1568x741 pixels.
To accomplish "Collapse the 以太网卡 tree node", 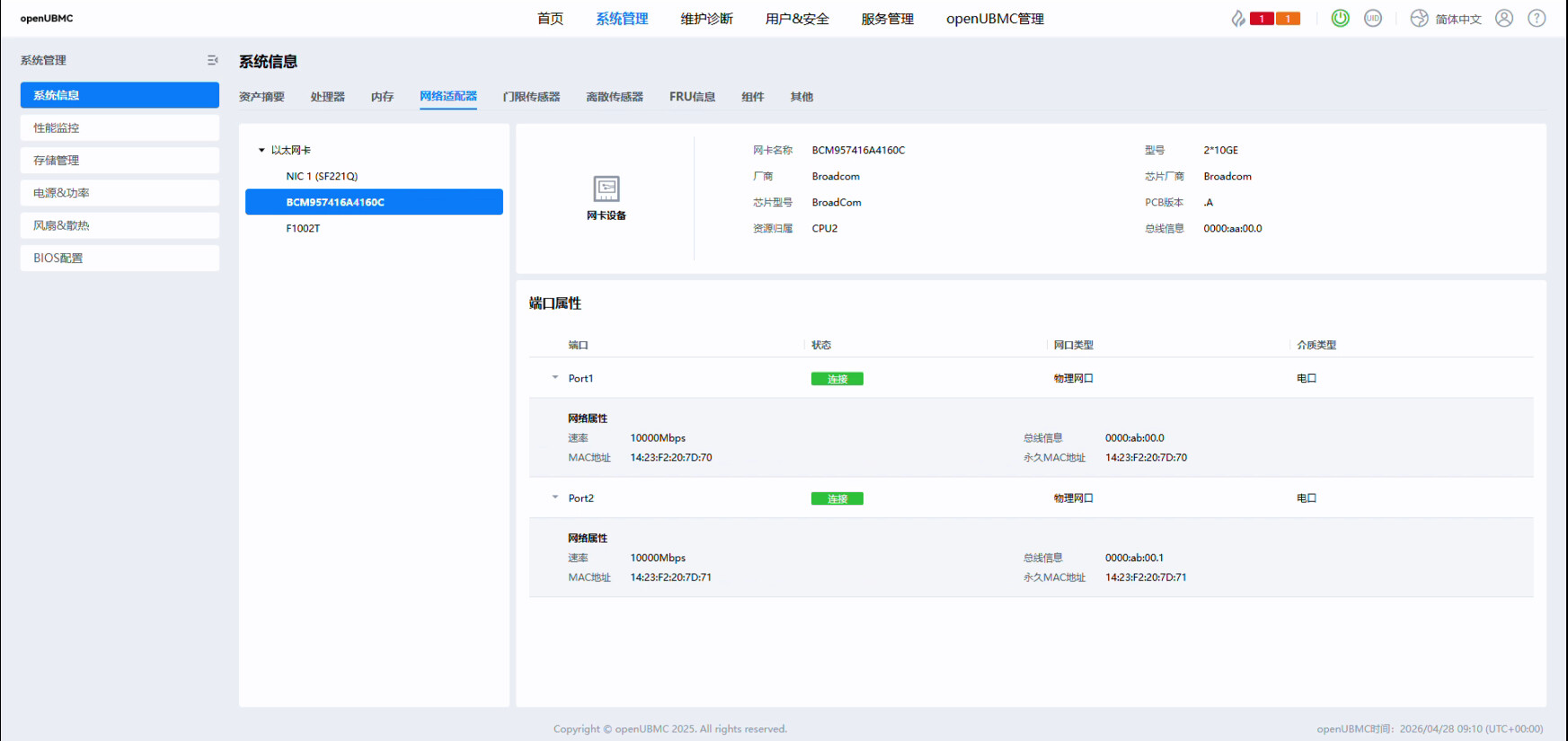I will 261,150.
